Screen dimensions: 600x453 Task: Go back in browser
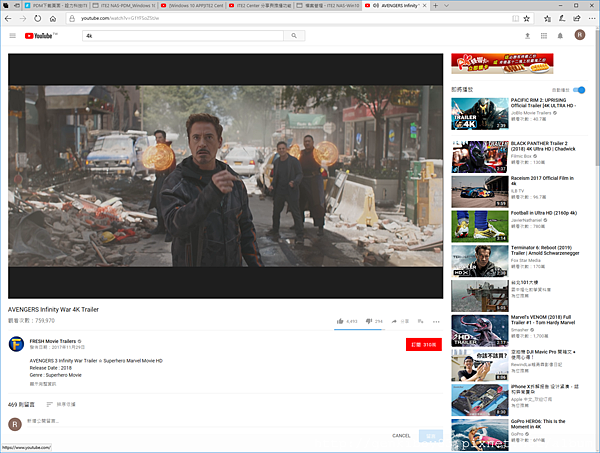click(8, 18)
